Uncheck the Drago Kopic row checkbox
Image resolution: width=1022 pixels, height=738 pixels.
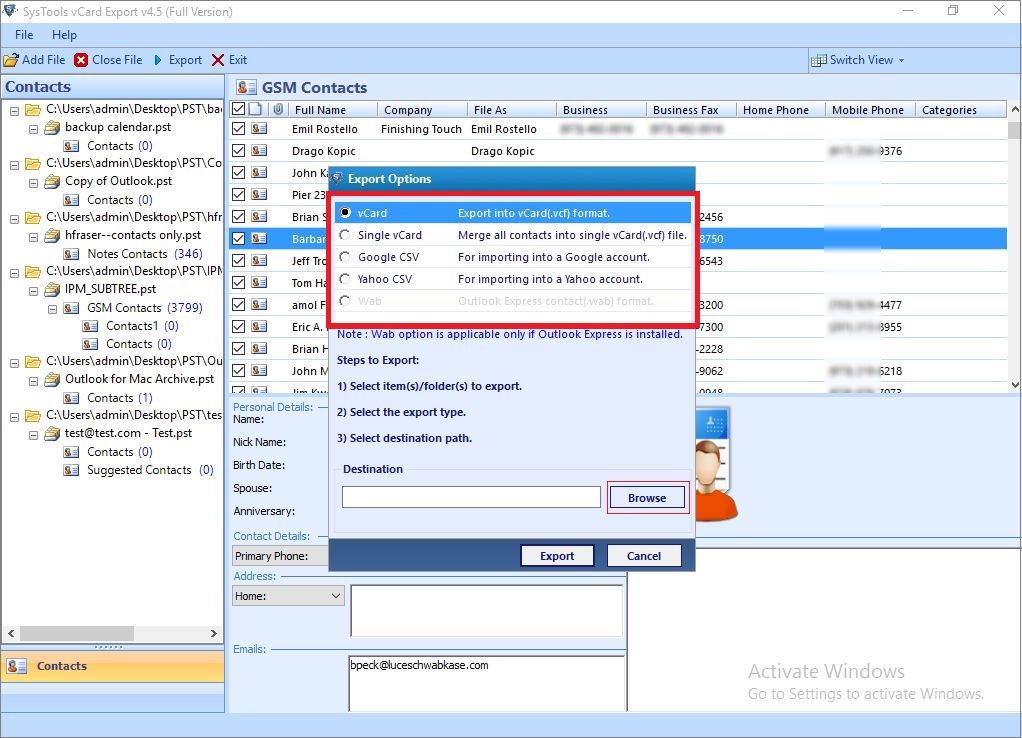239,151
